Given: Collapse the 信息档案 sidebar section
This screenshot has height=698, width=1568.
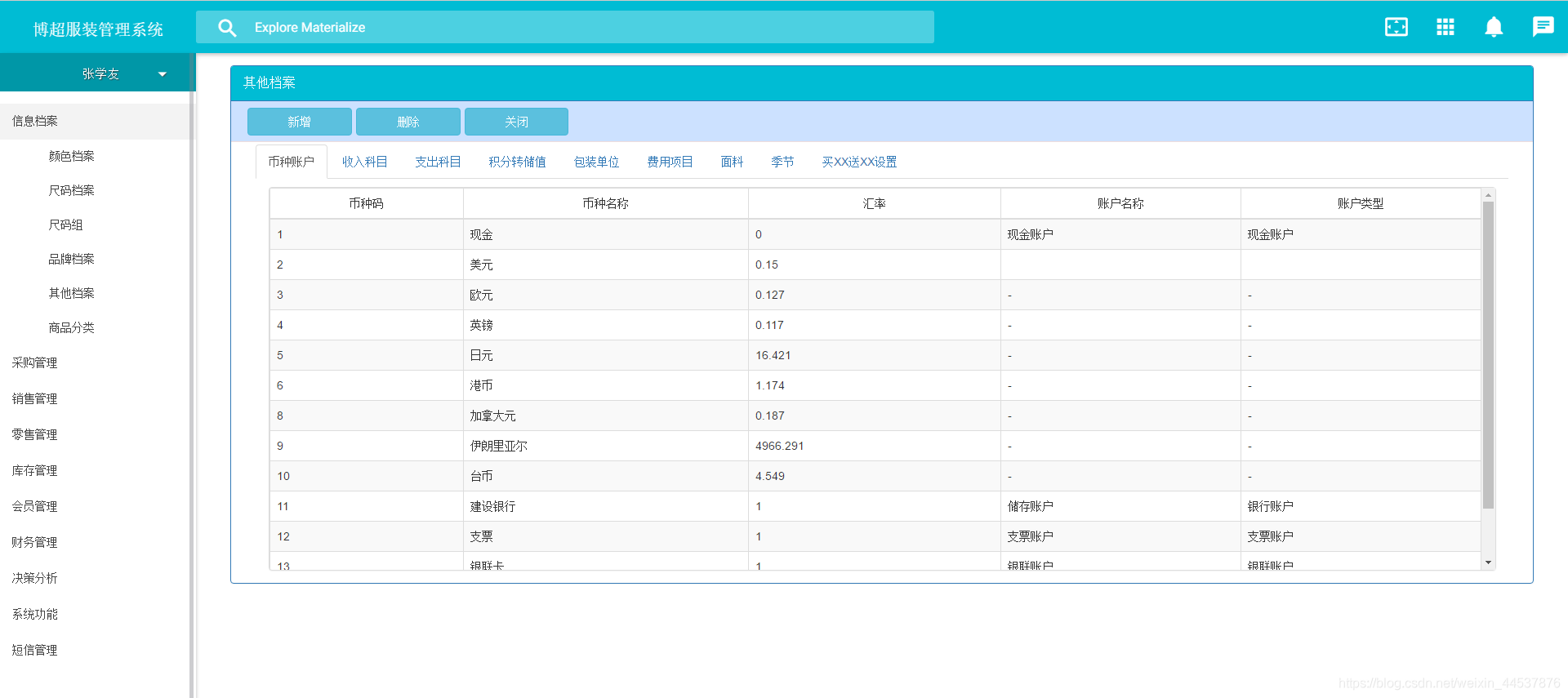Looking at the screenshot, I should pos(95,121).
